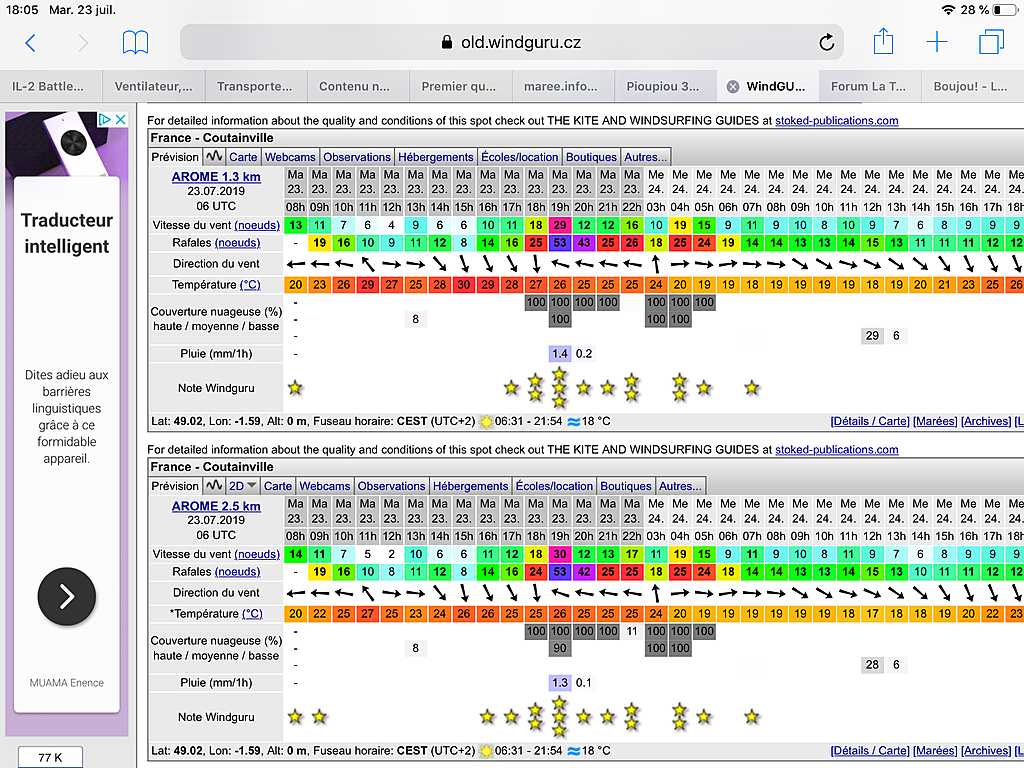The height and width of the screenshot is (768, 1024).
Task: Switch to the Boujou! tab
Action: [970, 86]
